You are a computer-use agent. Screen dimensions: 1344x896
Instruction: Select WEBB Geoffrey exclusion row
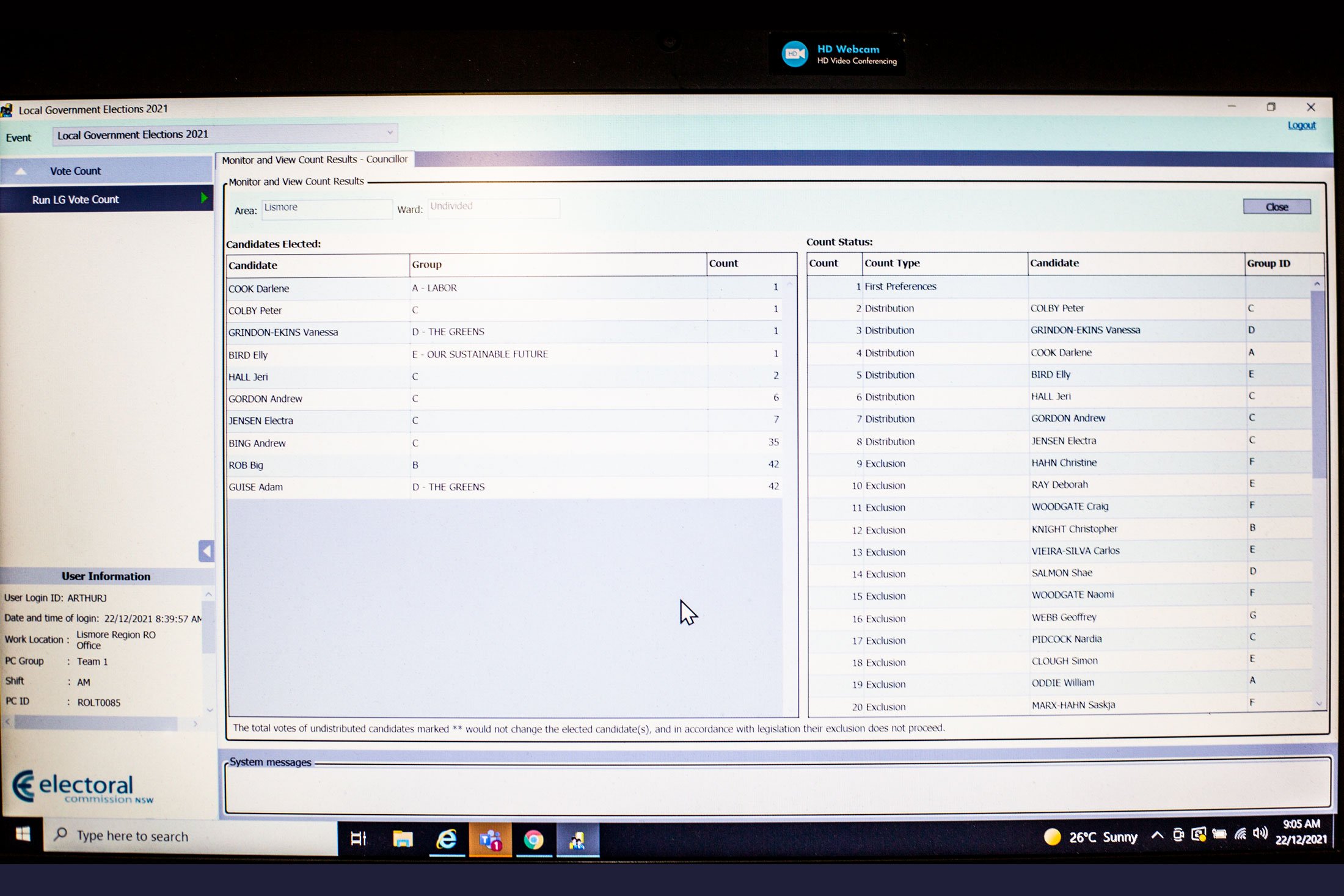[1059, 618]
